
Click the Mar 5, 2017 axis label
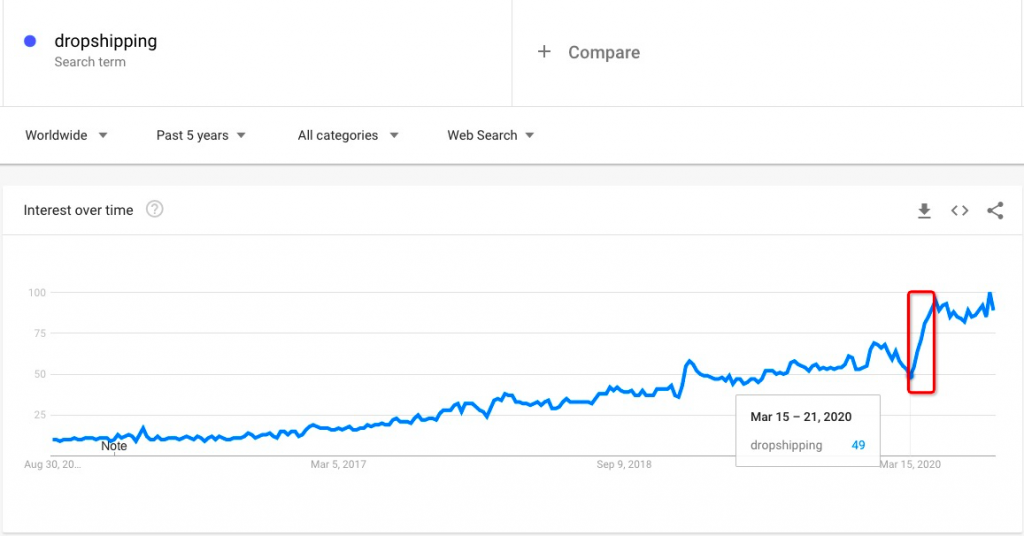pos(338,464)
